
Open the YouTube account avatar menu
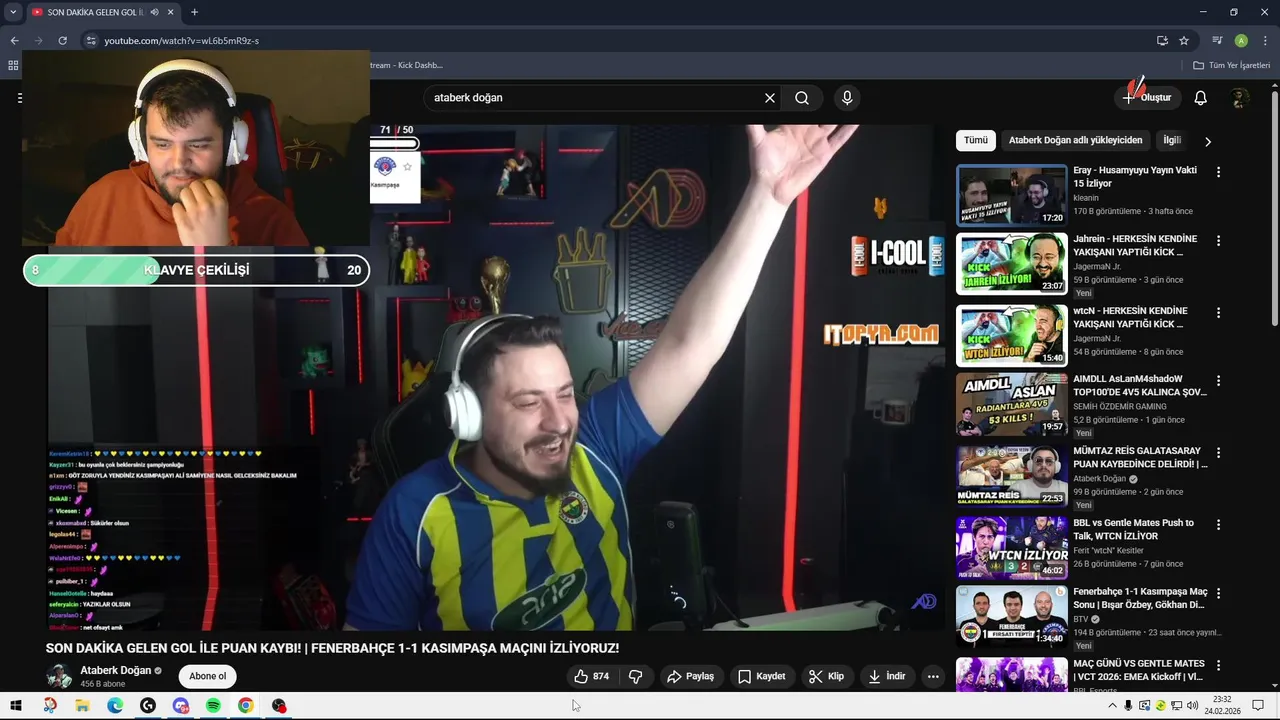(x=1240, y=98)
